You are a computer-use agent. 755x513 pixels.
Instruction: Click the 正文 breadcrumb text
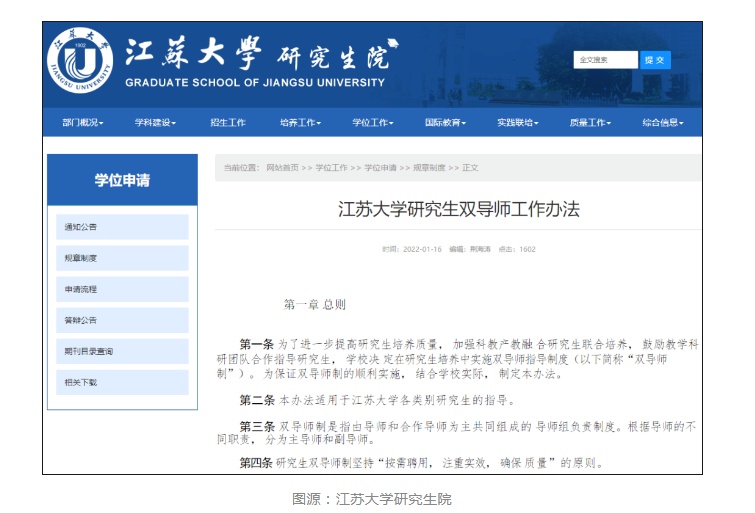coord(470,168)
